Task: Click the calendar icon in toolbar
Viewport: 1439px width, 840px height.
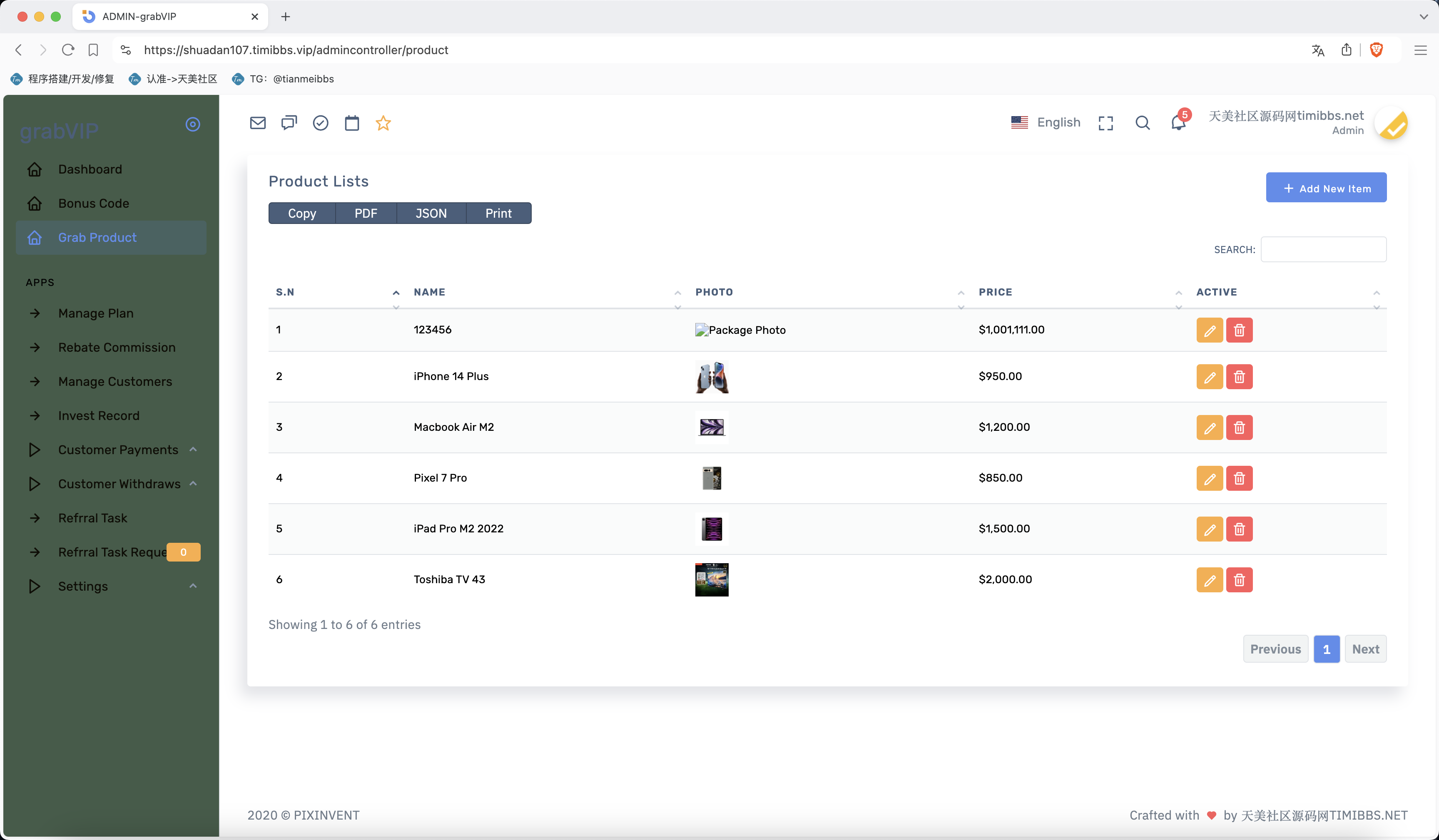Action: [352, 123]
